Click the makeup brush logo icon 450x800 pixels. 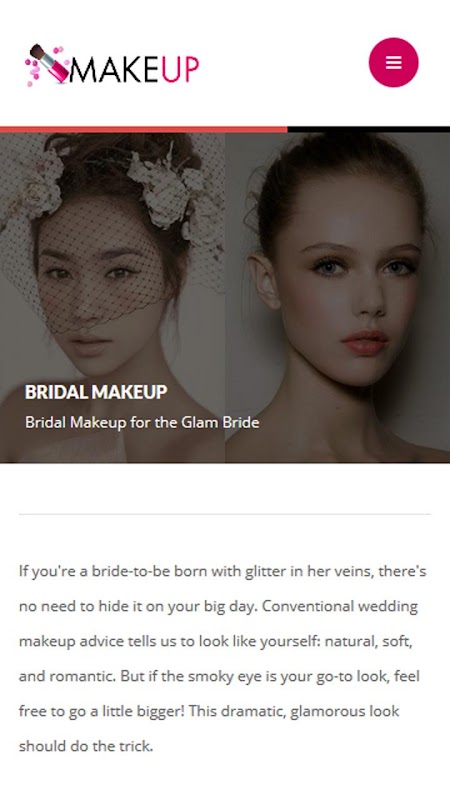[x=50, y=63]
